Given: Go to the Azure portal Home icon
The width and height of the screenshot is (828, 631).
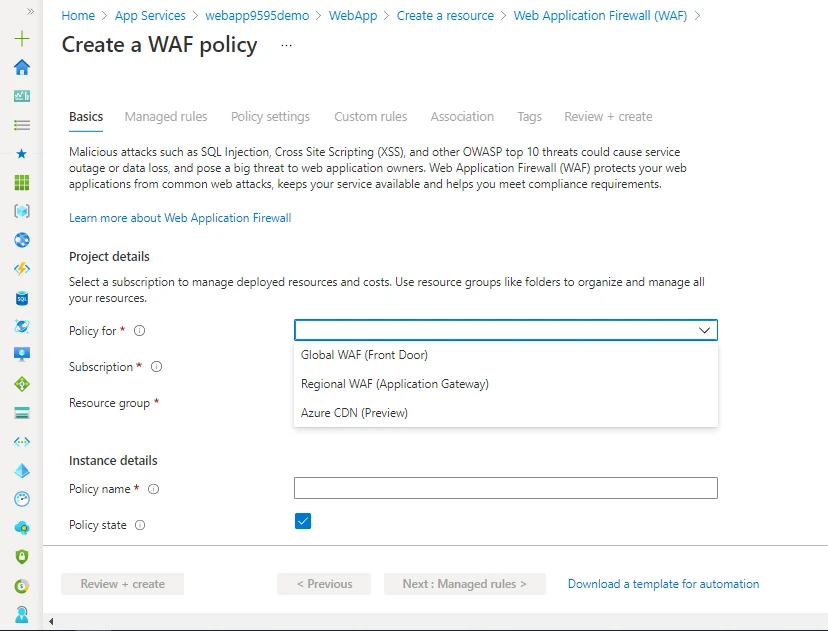Looking at the screenshot, I should coord(21,67).
